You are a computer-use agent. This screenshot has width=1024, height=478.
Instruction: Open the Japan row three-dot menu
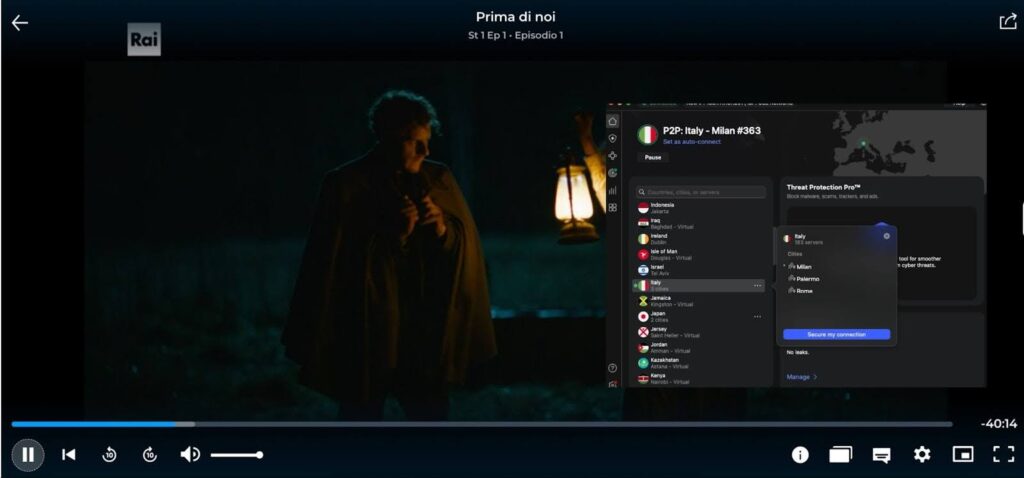757,317
